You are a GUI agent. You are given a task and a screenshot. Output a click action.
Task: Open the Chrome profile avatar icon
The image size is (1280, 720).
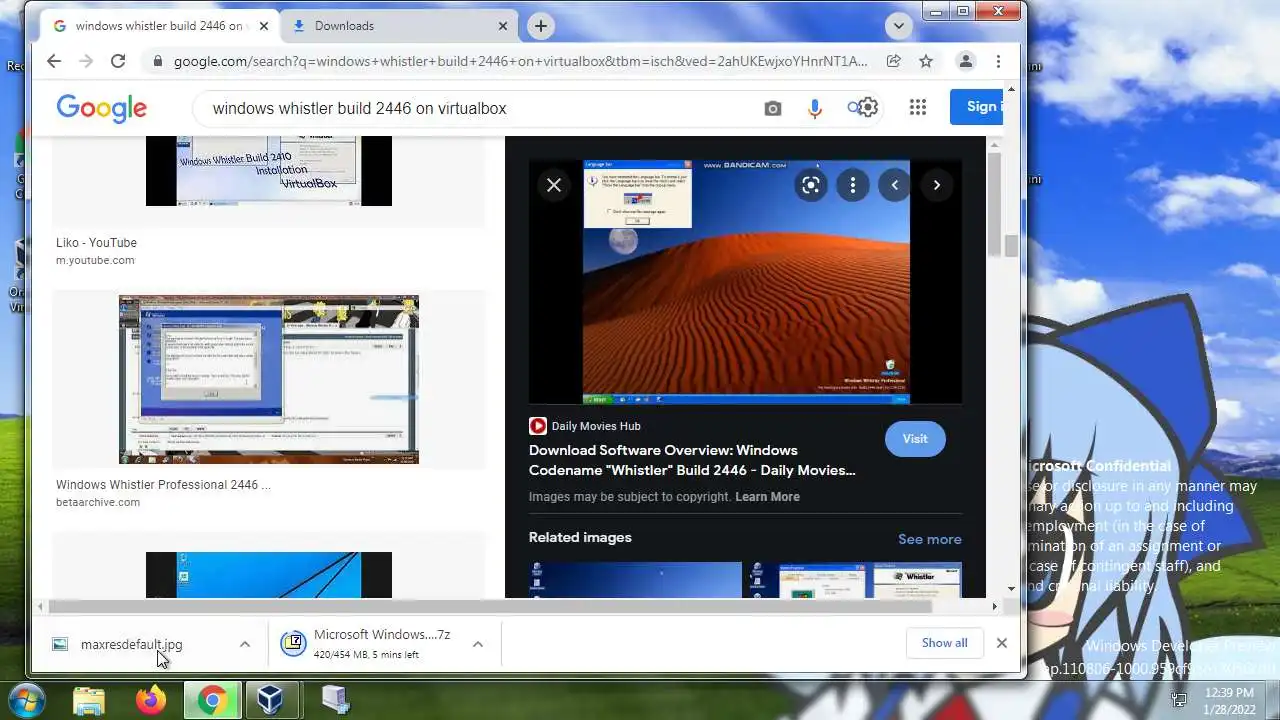coord(966,61)
